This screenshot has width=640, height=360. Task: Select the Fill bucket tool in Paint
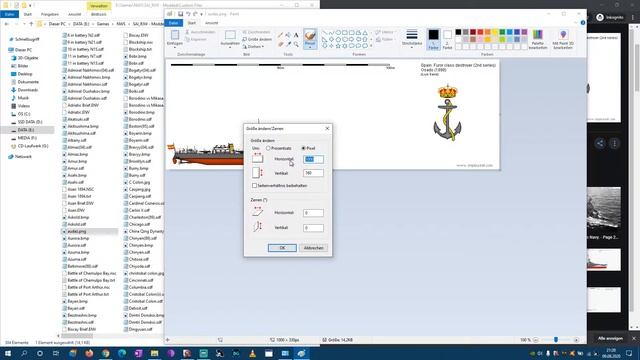click(288, 35)
